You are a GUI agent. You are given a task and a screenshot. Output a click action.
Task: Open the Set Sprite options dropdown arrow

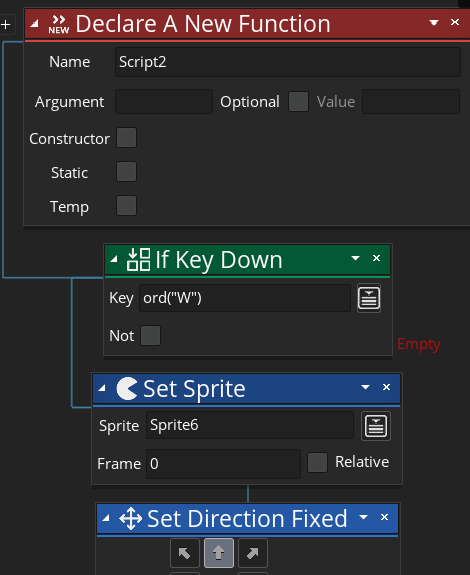click(x=365, y=387)
